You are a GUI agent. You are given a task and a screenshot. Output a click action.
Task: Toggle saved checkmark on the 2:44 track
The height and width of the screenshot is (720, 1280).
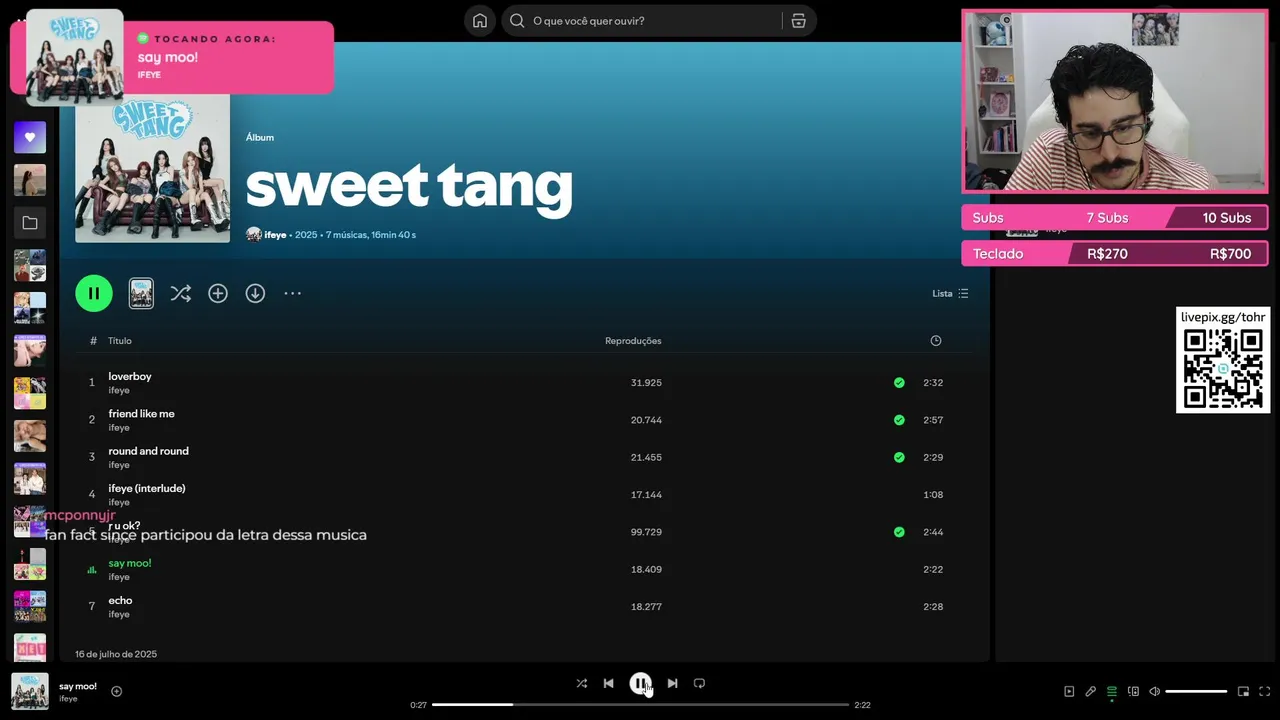(899, 532)
